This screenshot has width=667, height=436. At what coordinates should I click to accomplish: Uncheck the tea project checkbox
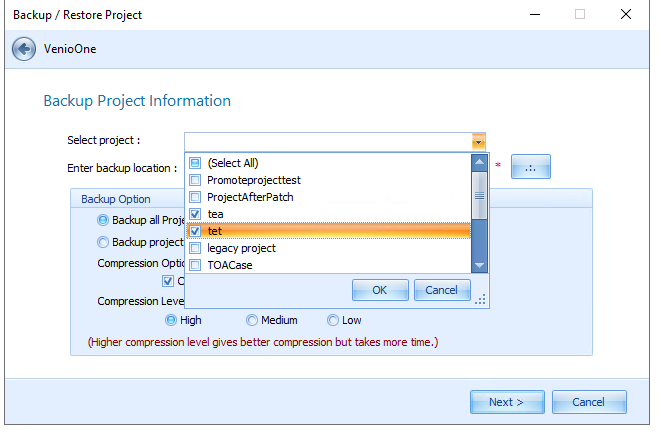[x=195, y=214]
